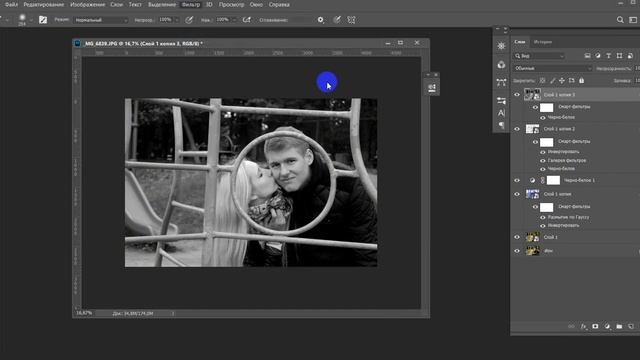Add a layer mask icon
This screenshot has height=360, width=640.
click(x=595, y=327)
